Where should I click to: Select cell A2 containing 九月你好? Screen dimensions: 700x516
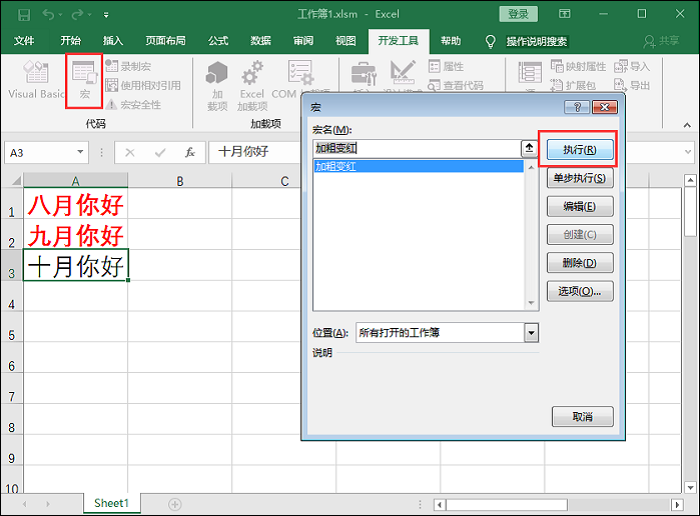point(75,234)
